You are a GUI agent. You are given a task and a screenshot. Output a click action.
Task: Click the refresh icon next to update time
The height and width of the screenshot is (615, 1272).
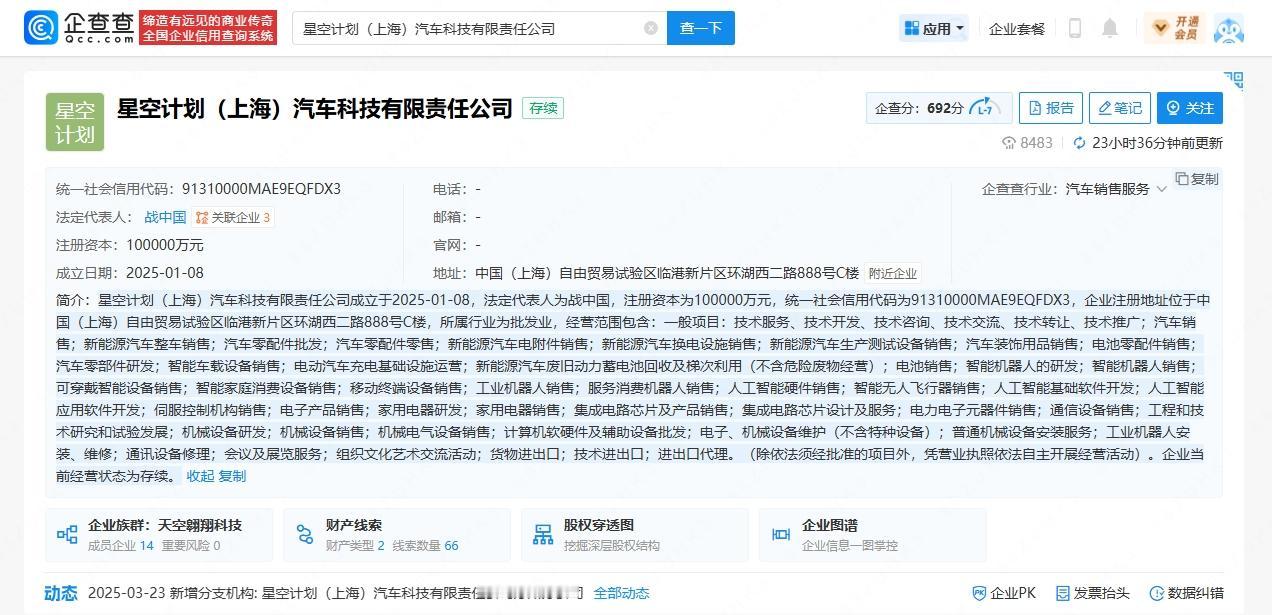coord(1079,143)
